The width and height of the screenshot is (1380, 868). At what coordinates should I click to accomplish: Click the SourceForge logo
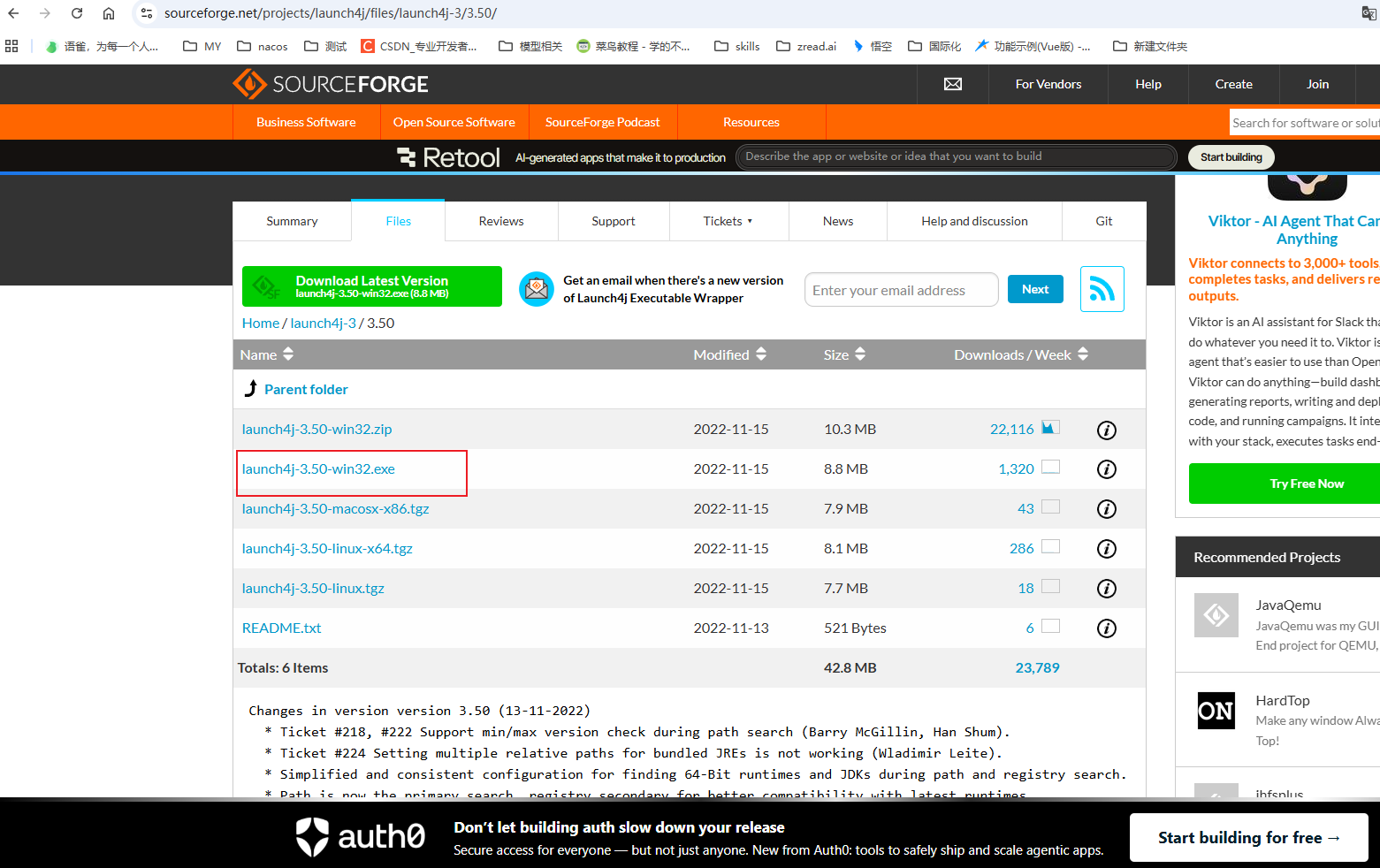[331, 84]
